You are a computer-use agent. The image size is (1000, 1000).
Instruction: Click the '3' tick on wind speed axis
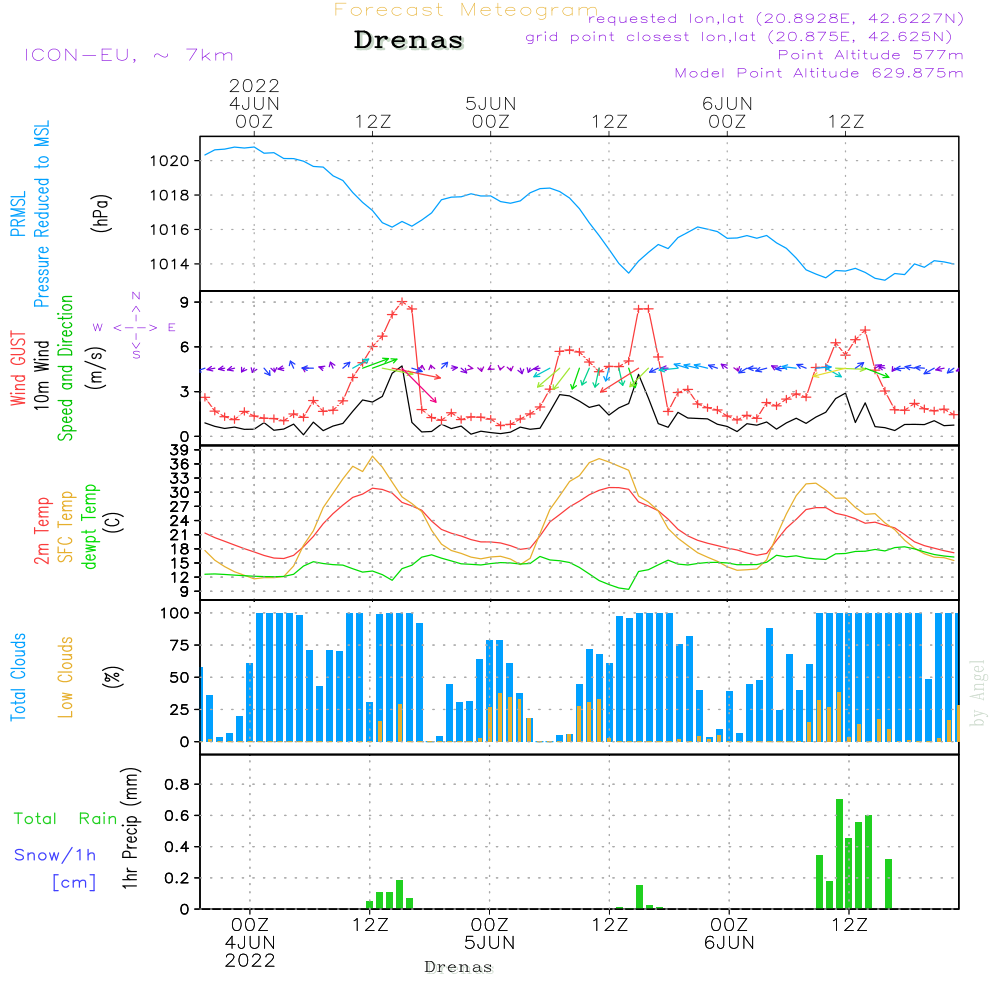pyautogui.click(x=185, y=392)
